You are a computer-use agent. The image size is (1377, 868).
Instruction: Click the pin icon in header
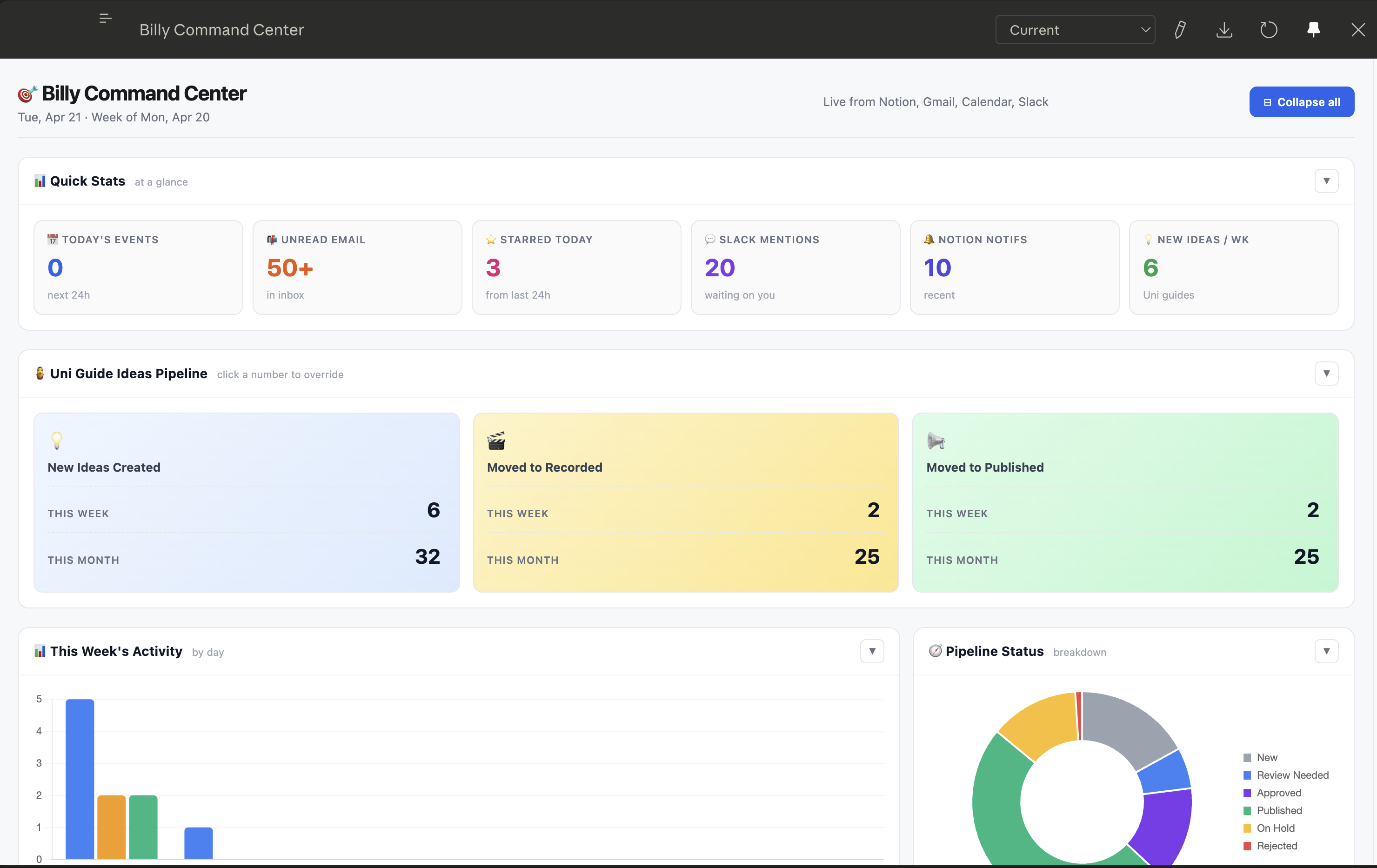pos(1314,30)
